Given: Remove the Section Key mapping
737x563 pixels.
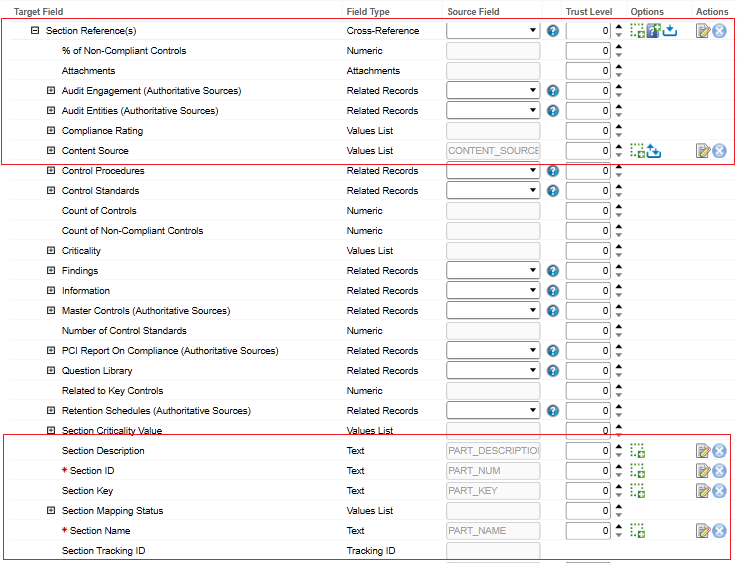Looking at the screenshot, I should [x=720, y=491].
